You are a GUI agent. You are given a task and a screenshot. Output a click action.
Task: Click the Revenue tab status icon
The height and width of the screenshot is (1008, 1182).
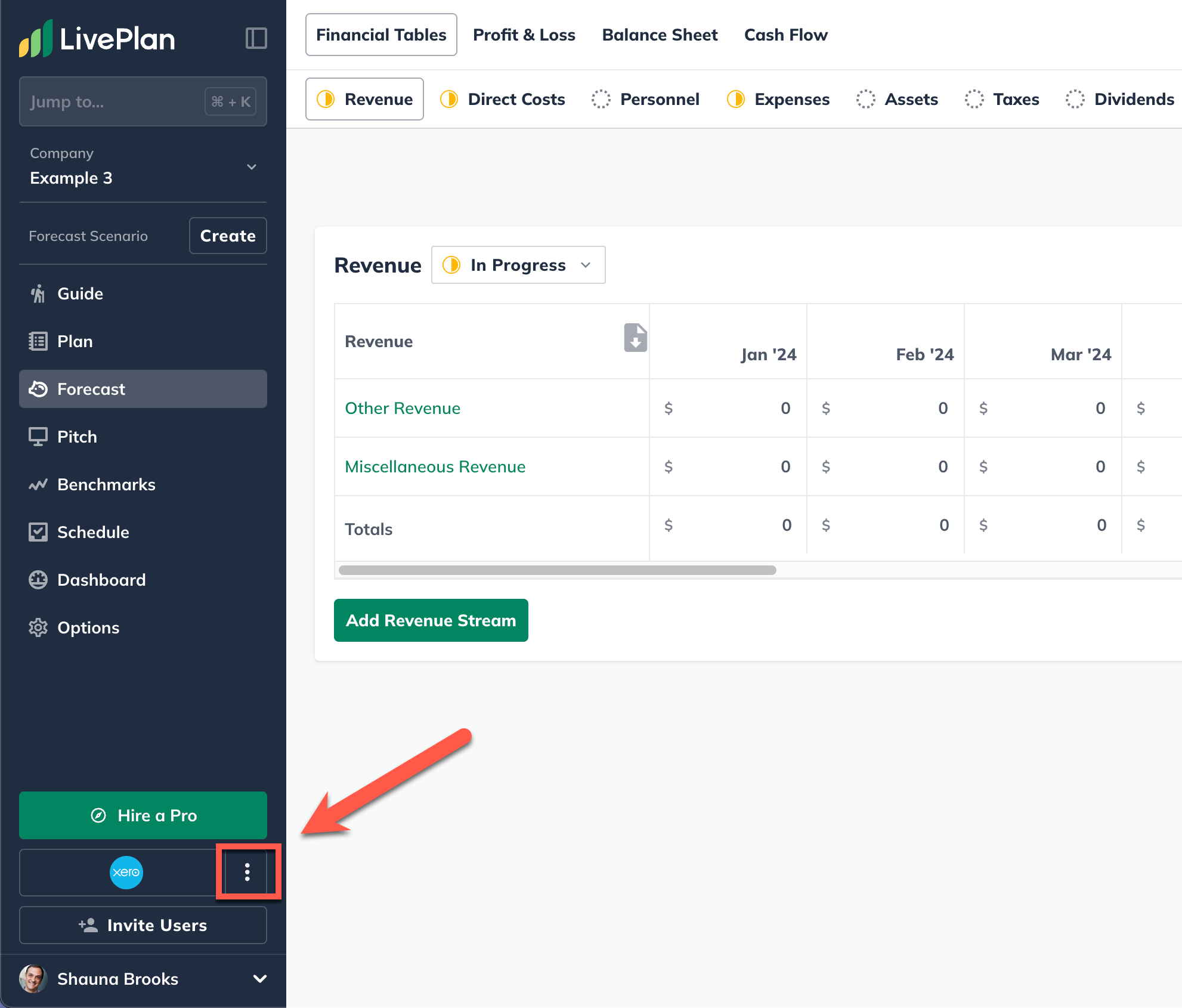point(326,99)
